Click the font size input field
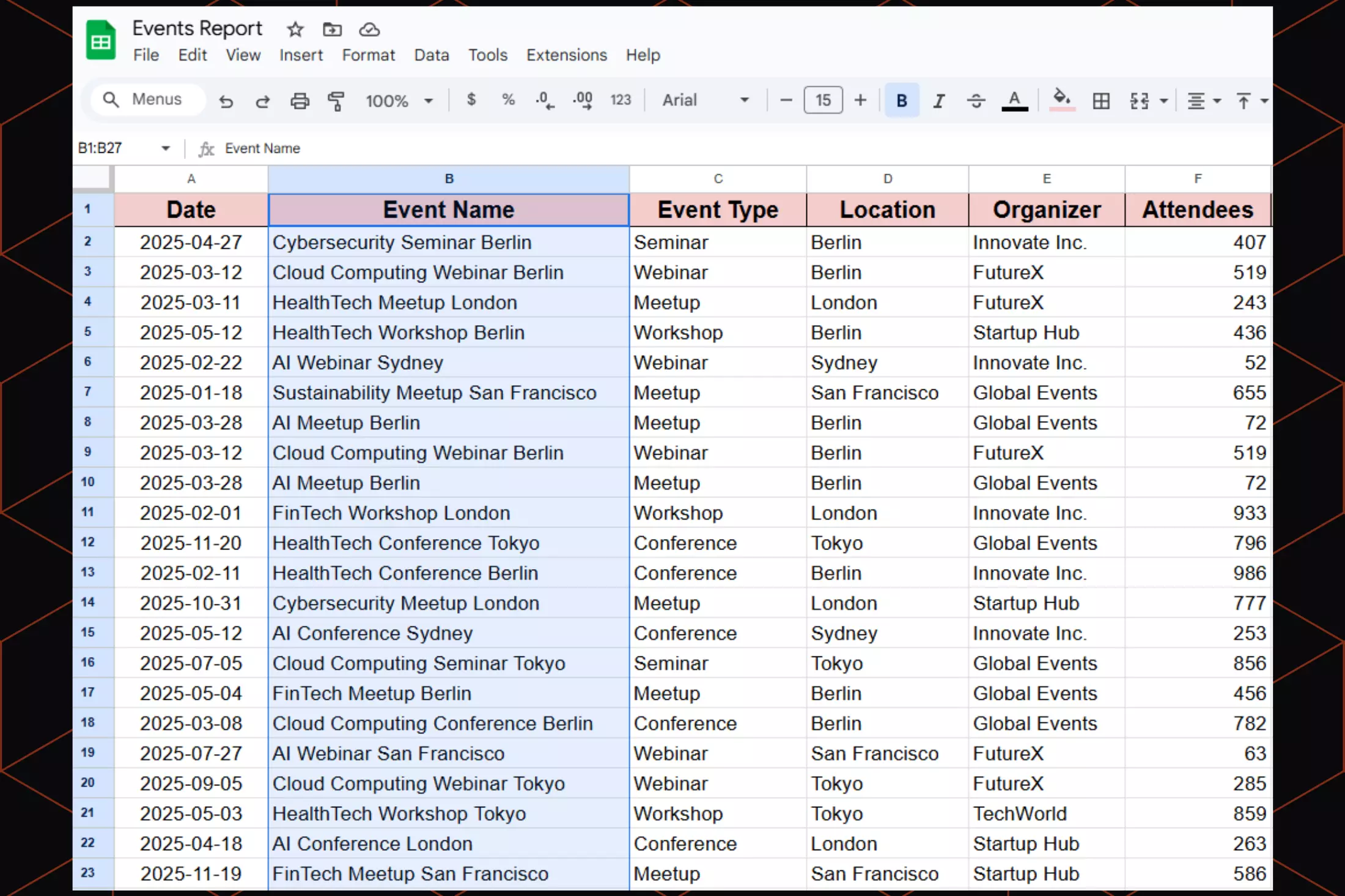The width and height of the screenshot is (1345, 896). click(x=823, y=100)
